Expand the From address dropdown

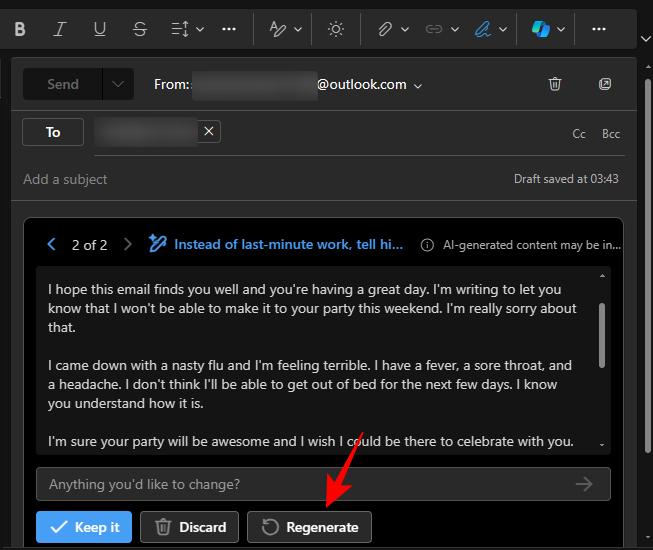pyautogui.click(x=418, y=86)
